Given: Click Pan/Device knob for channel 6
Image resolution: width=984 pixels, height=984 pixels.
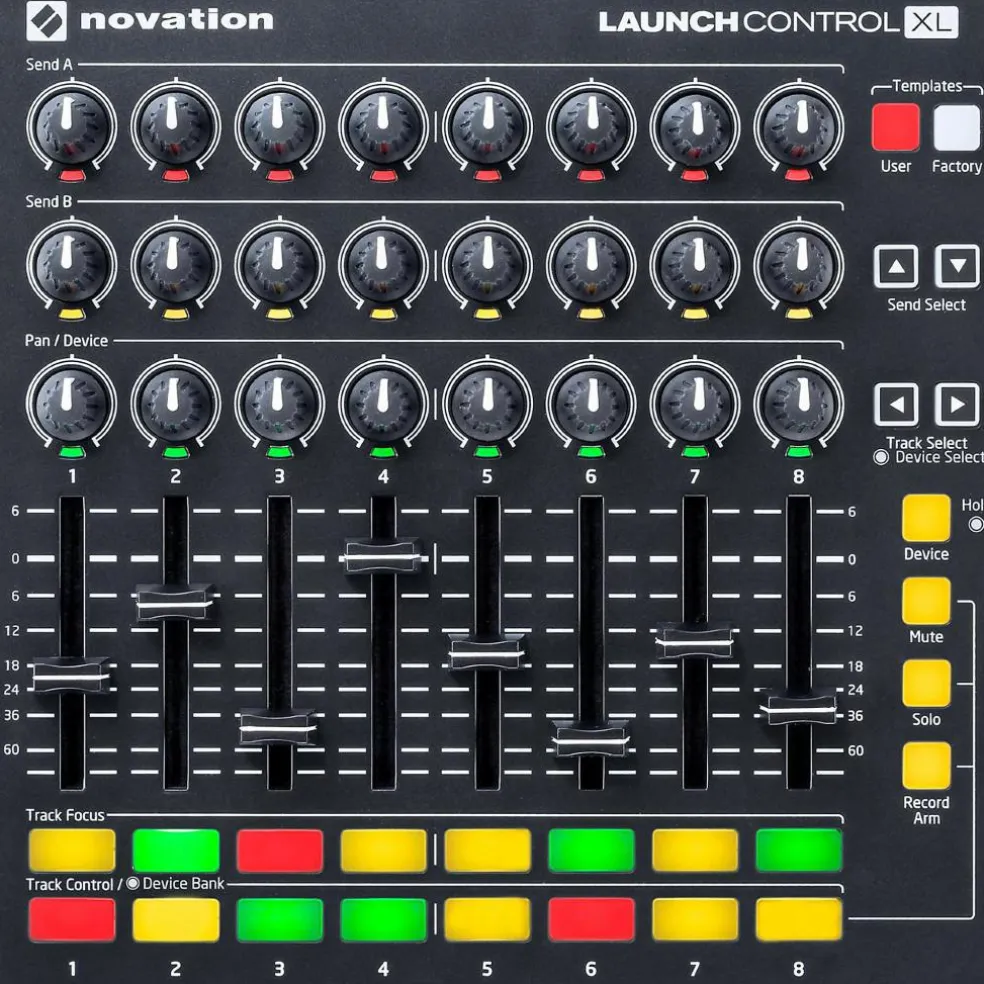Looking at the screenshot, I should pyautogui.click(x=591, y=404).
